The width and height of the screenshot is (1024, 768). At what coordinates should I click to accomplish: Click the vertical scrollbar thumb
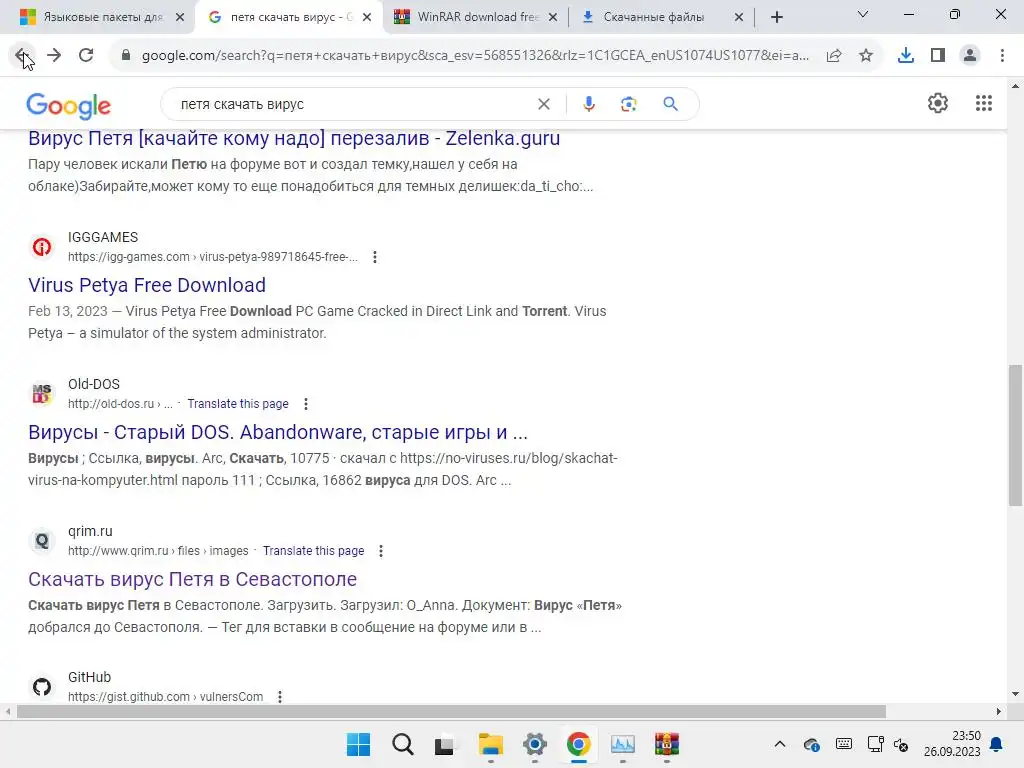(x=1015, y=436)
